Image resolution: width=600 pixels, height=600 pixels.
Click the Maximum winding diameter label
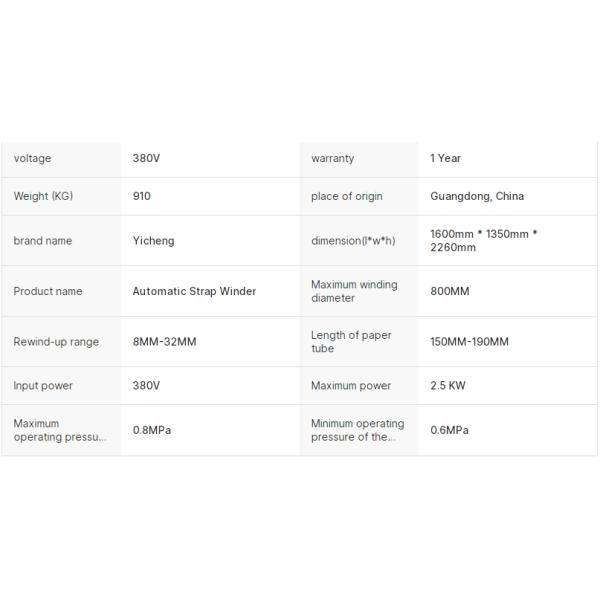354,291
